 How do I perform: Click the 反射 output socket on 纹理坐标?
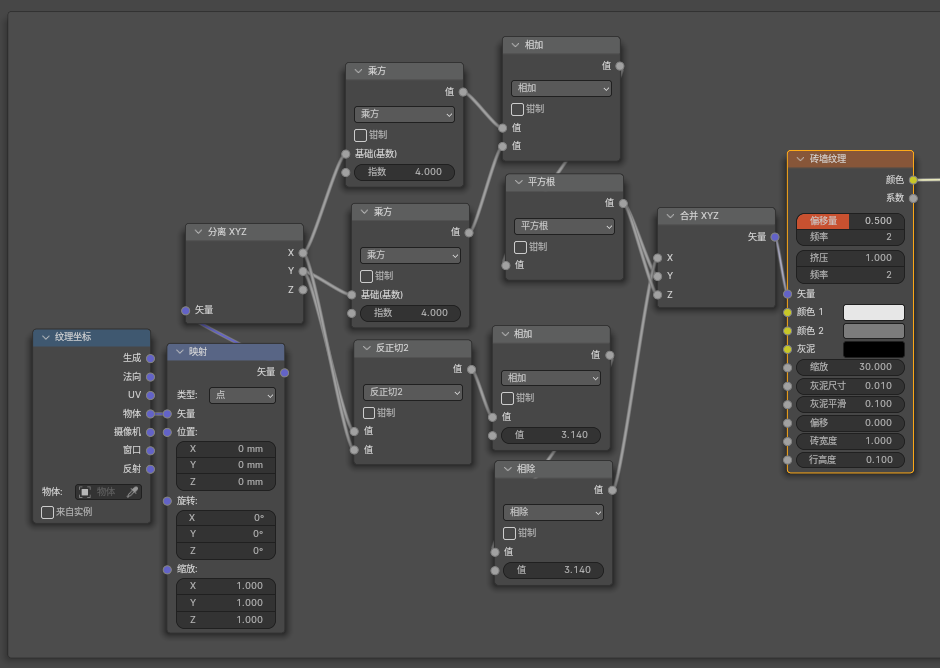(x=150, y=469)
